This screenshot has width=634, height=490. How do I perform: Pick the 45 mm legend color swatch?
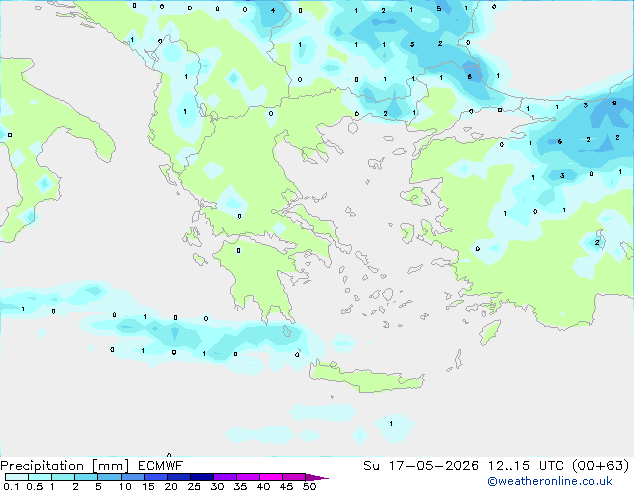(x=294, y=477)
